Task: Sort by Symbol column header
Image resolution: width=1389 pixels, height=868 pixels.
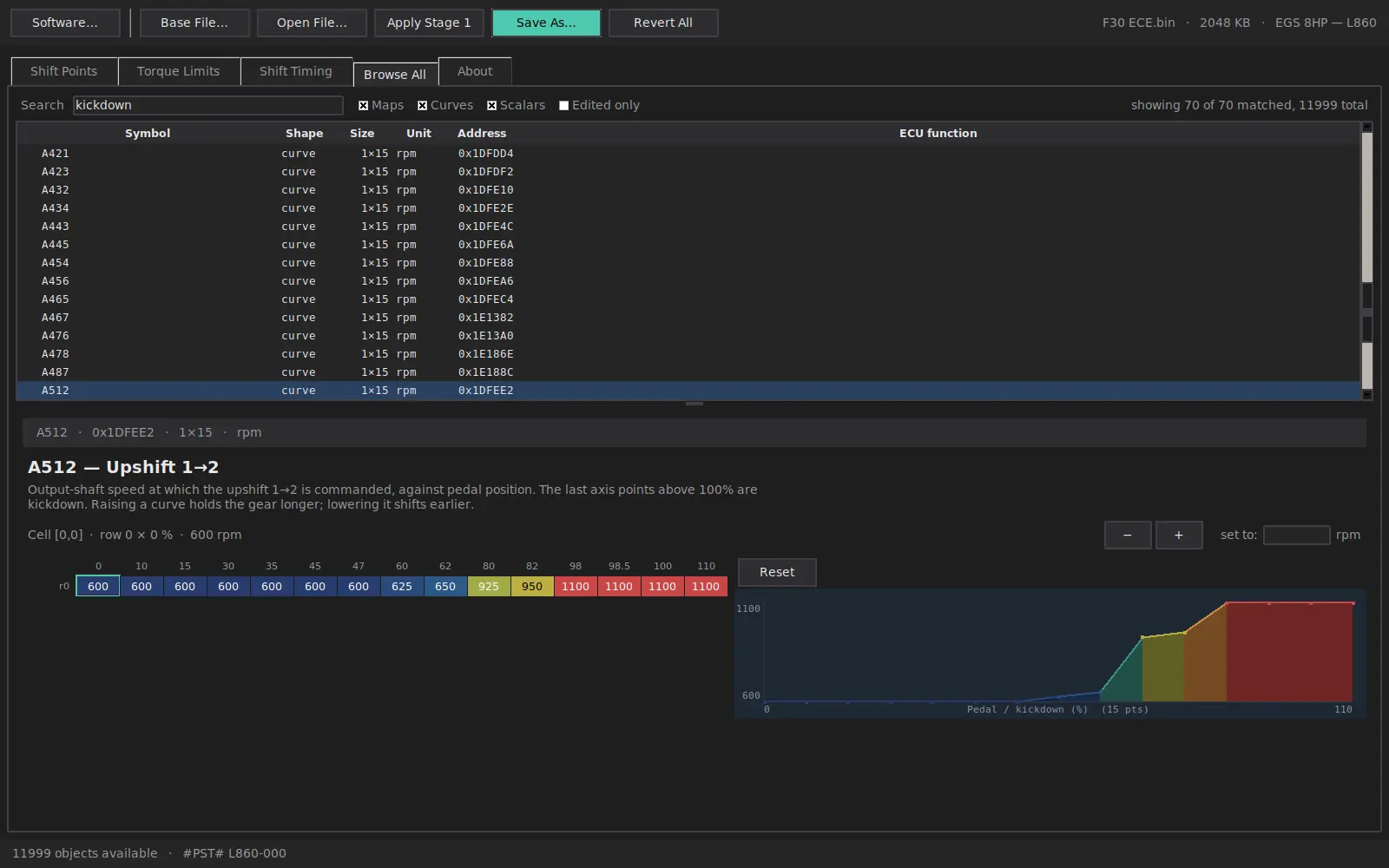Action: pos(148,133)
